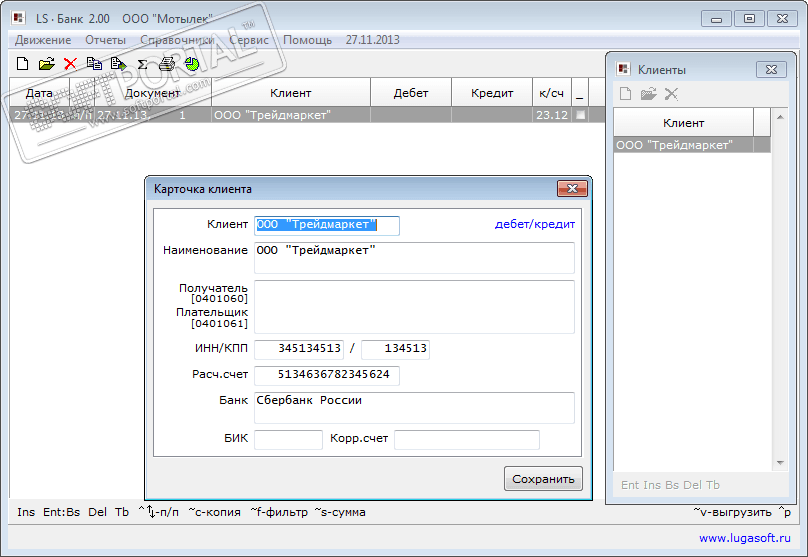Click the scroll down arrow in Клиенты list
The image size is (808, 557).
click(x=780, y=463)
